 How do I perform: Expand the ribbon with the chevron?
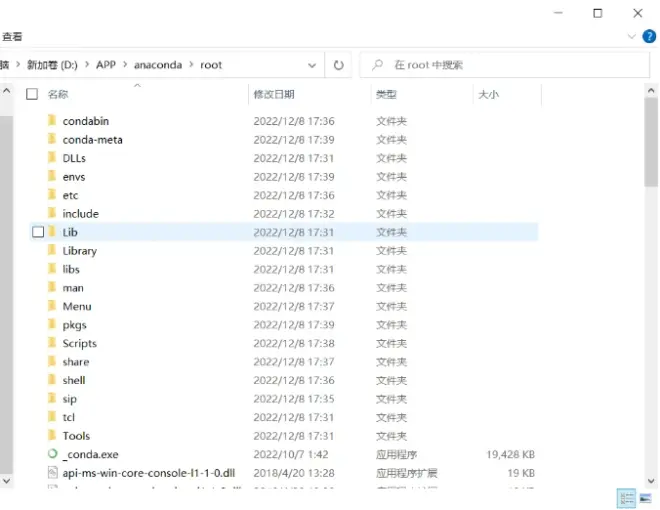tap(631, 37)
